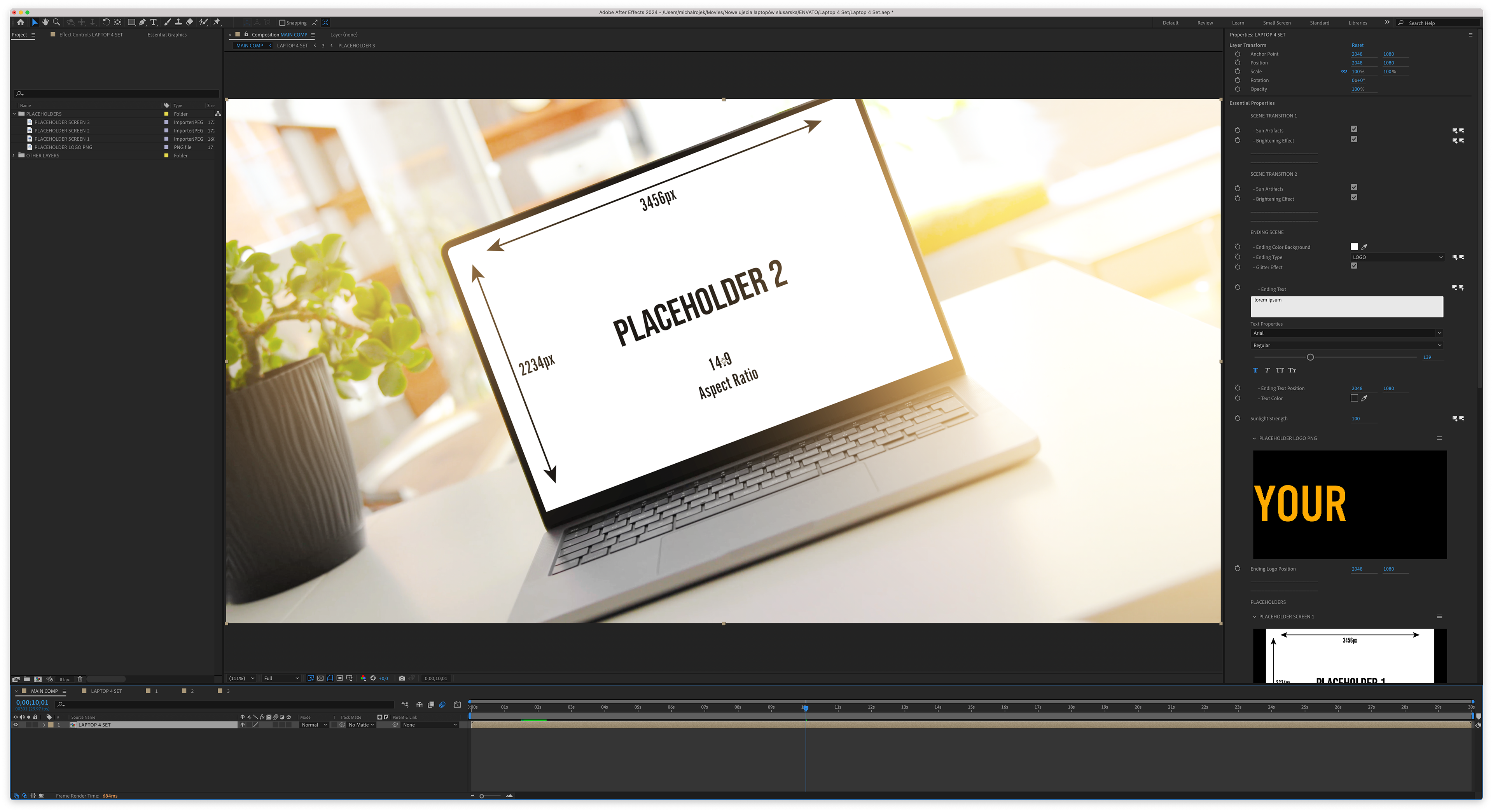
Task: Toggle Sun Artifacts under Scene Transition 1
Action: (x=1354, y=129)
